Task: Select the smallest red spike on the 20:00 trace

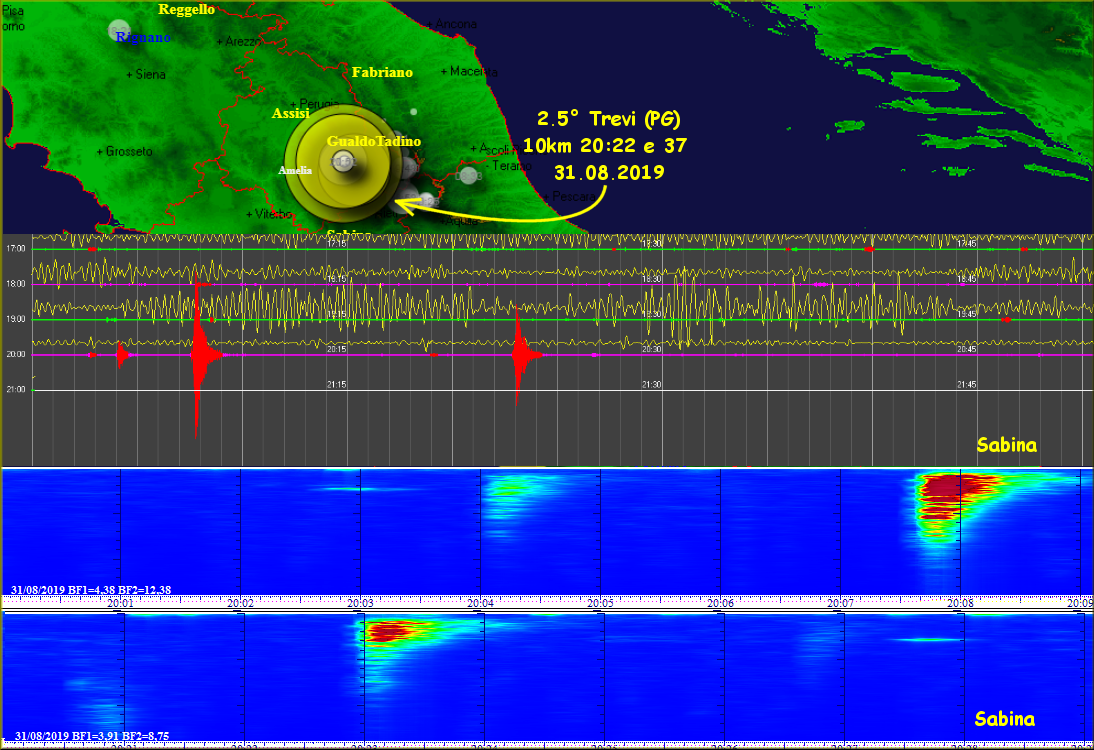Action: point(123,355)
